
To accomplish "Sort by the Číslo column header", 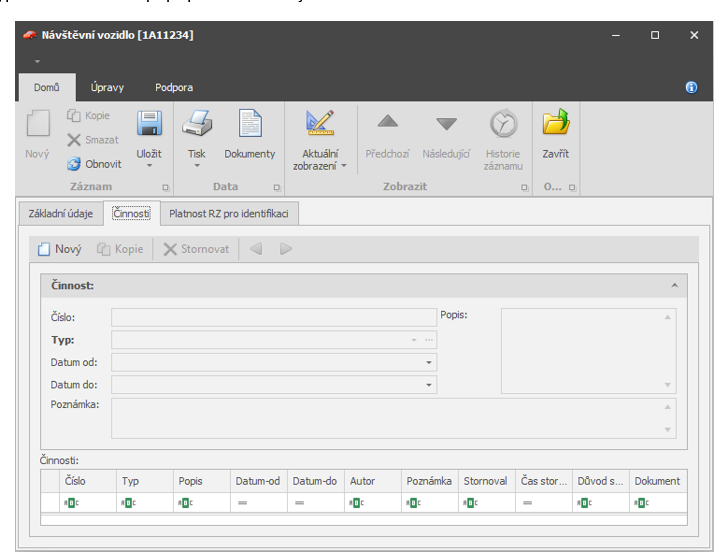I will (x=88, y=481).
